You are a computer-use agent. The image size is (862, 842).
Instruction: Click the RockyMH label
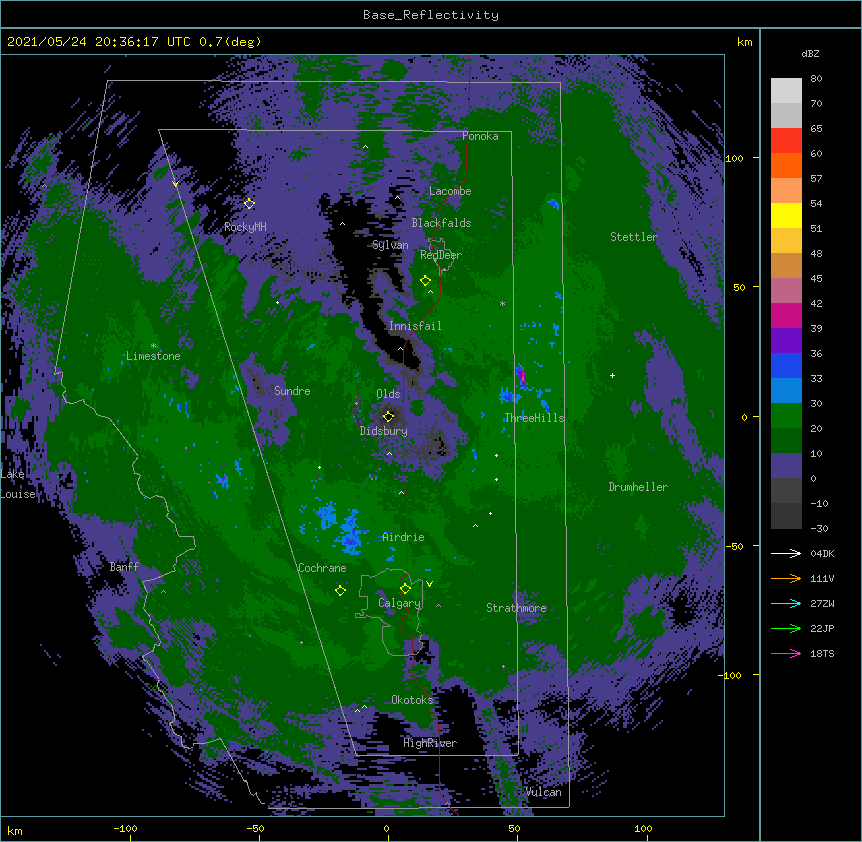pyautogui.click(x=245, y=227)
